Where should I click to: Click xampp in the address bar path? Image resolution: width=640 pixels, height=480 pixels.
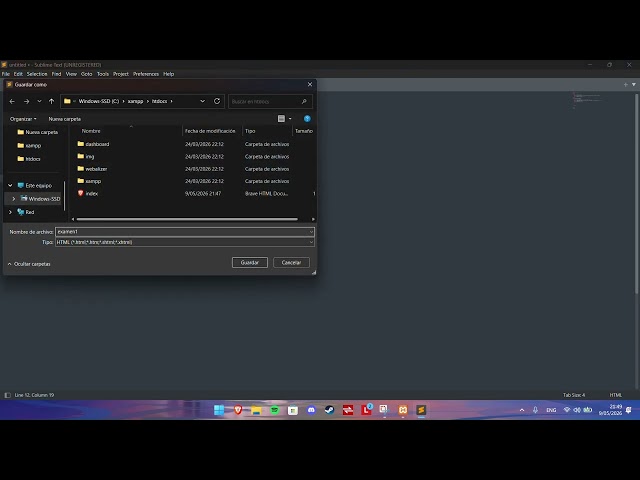[136, 101]
